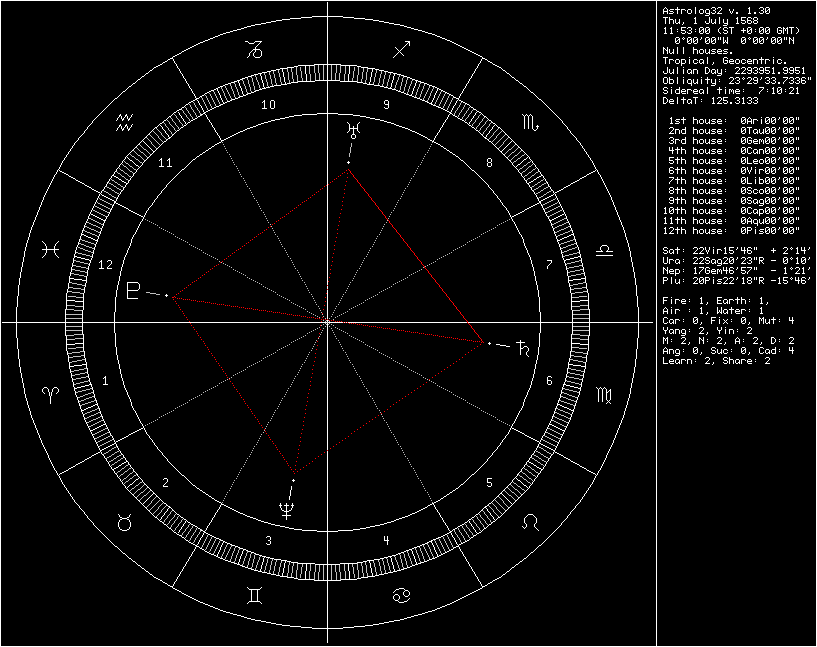Screen dimensions: 817x647
Task: Click house number 10 in the wheel
Action: [x=268, y=105]
